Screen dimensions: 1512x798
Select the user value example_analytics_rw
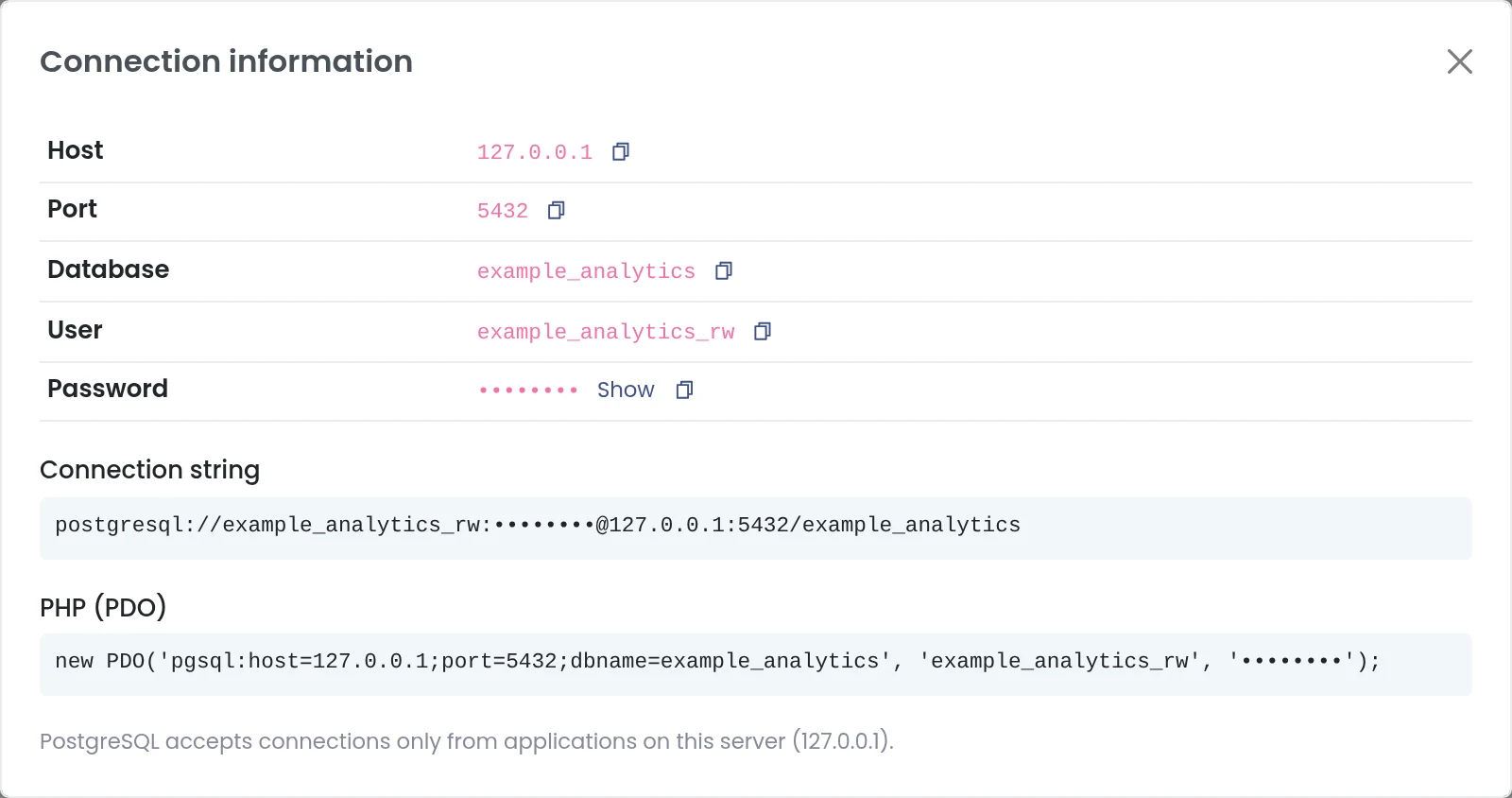[x=606, y=332]
